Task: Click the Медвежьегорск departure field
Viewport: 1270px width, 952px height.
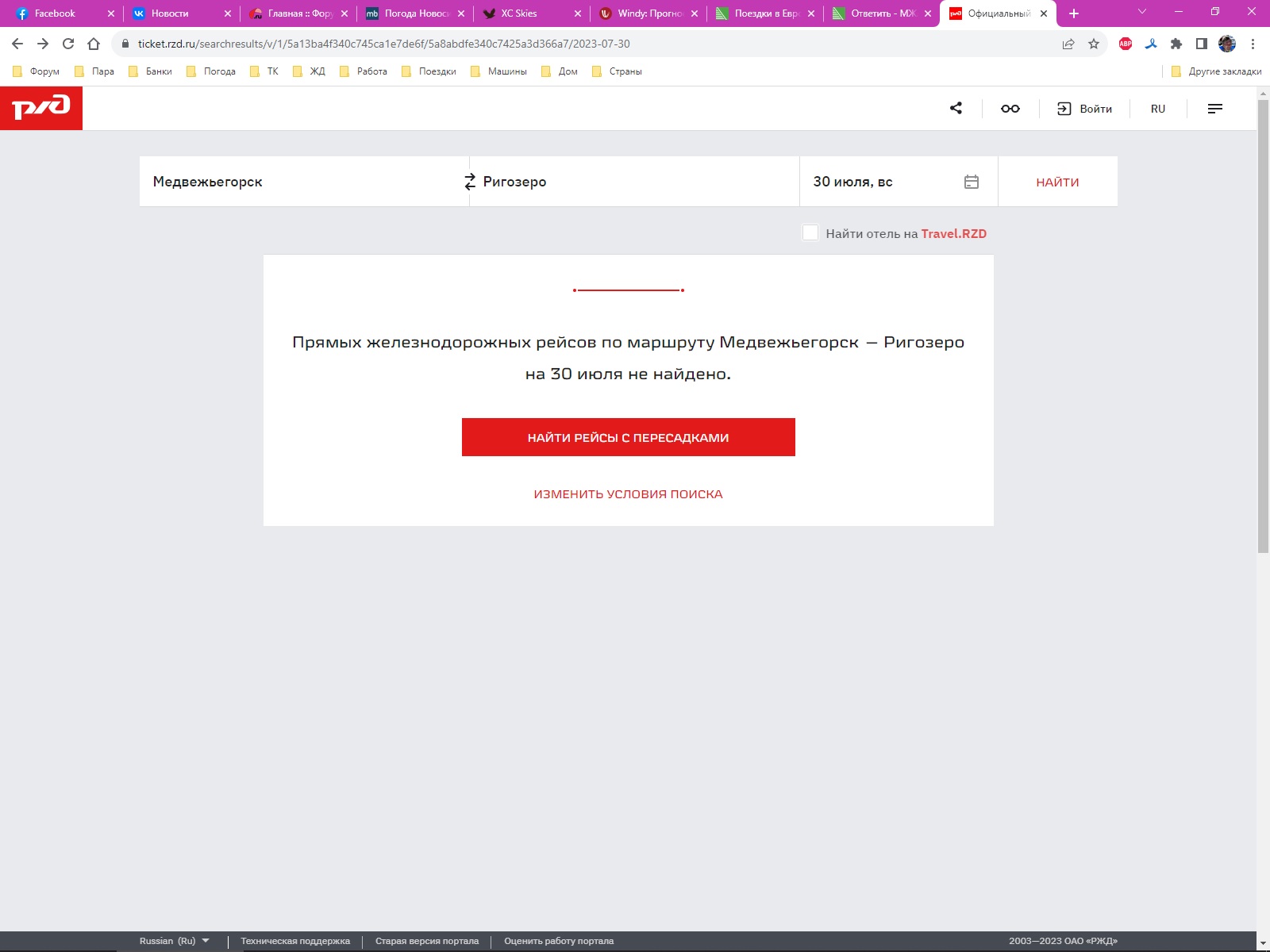Action: [x=302, y=182]
